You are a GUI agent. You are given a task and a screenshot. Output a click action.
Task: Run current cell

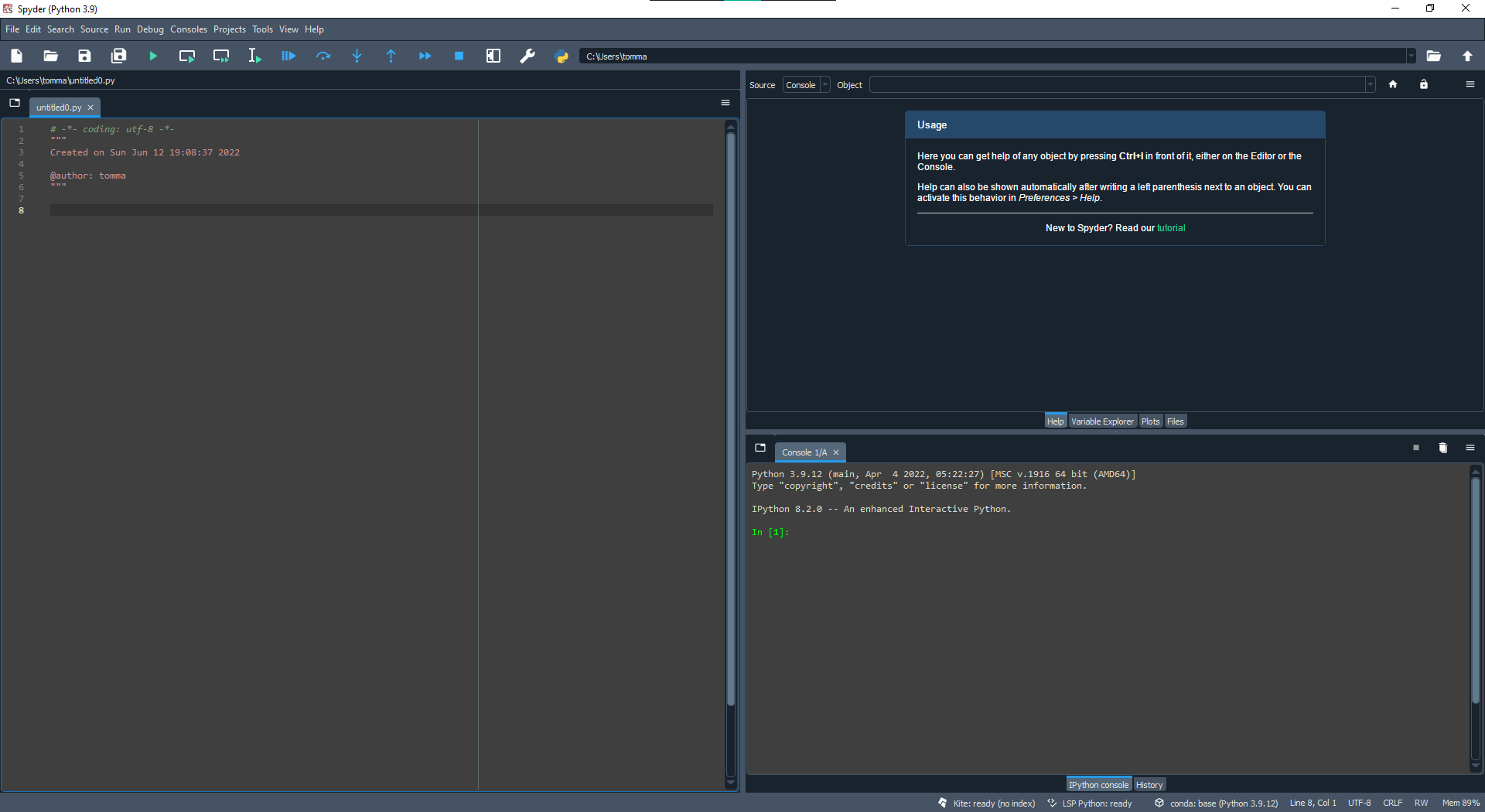[x=186, y=56]
